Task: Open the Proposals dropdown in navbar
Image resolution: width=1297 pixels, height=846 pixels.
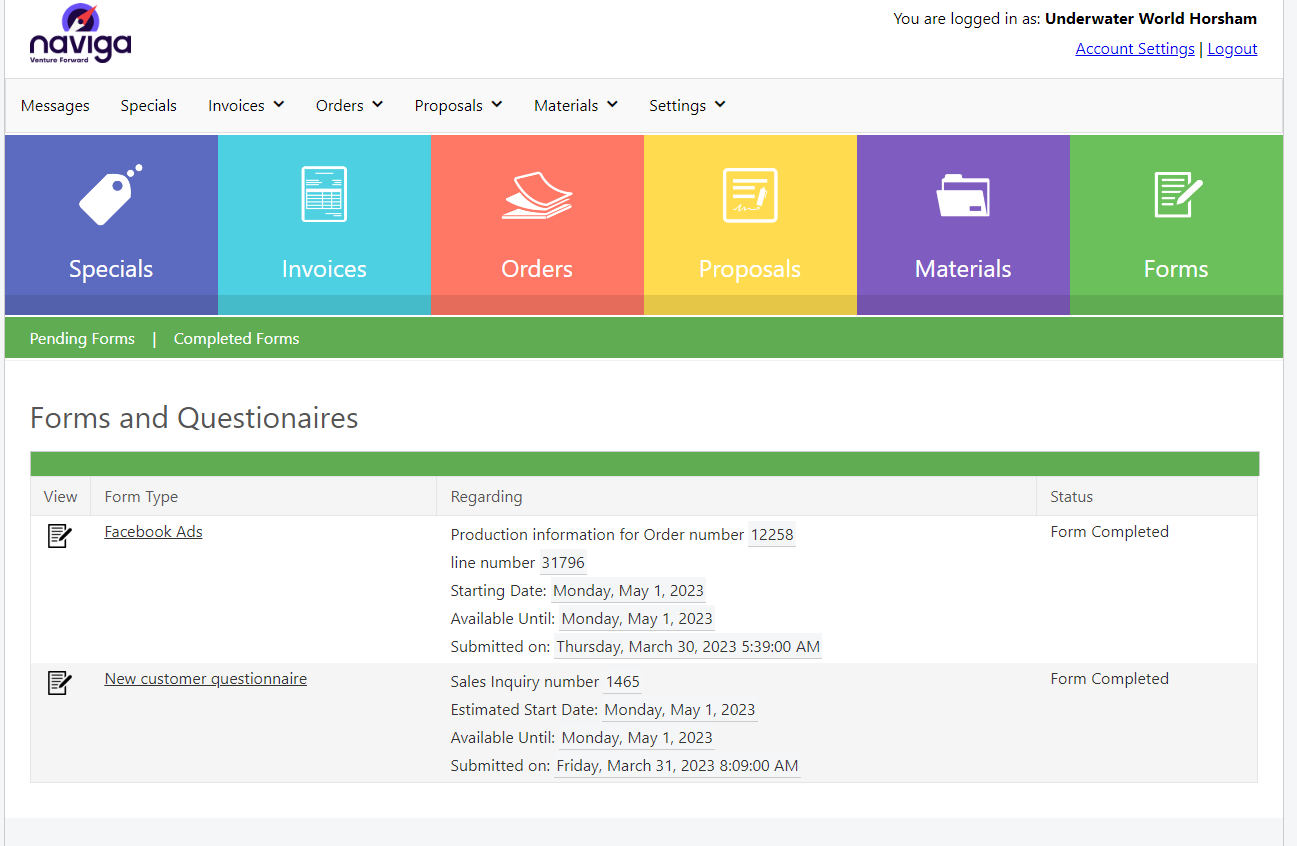Action: (x=458, y=105)
